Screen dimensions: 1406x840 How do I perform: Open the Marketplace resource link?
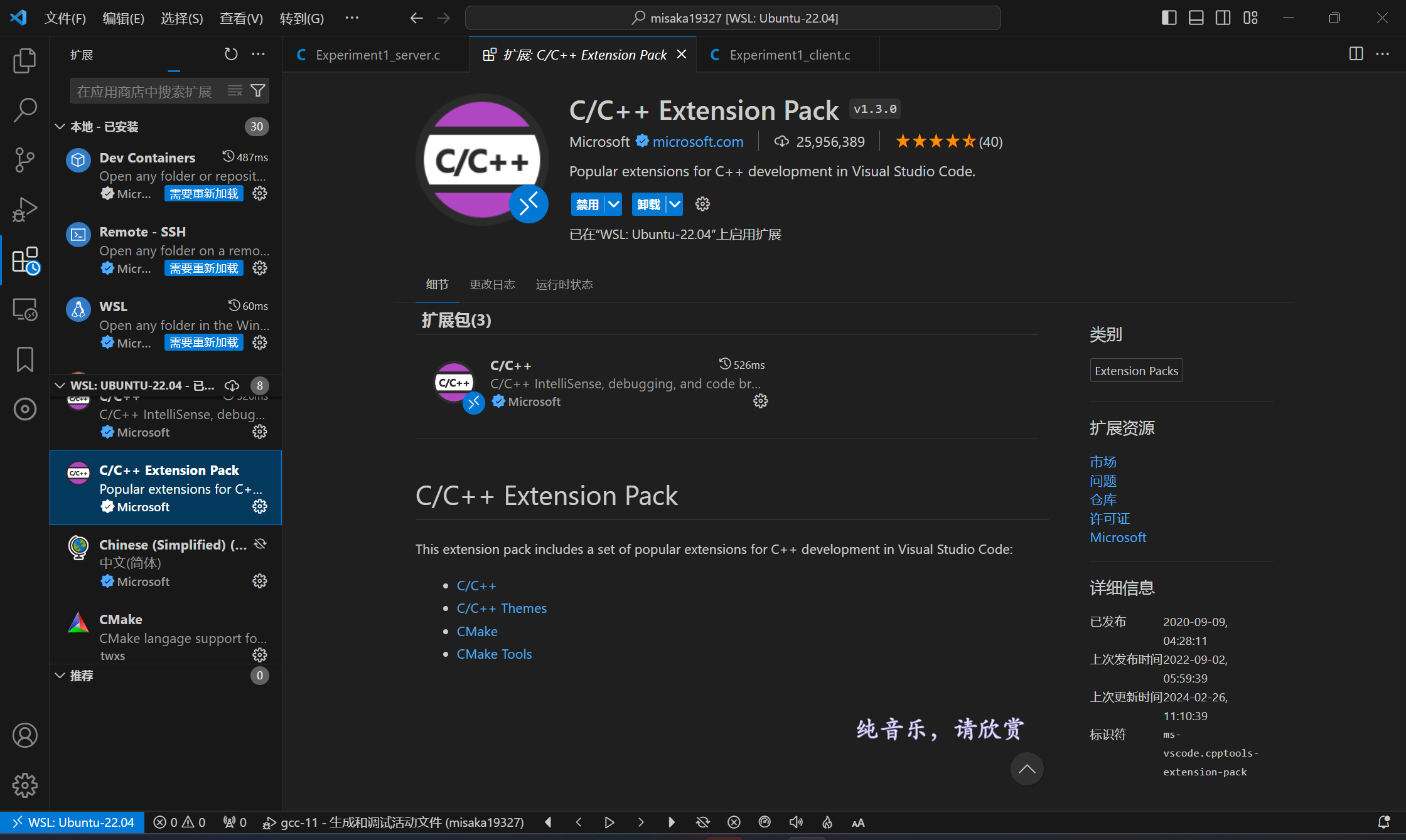[x=1103, y=462]
